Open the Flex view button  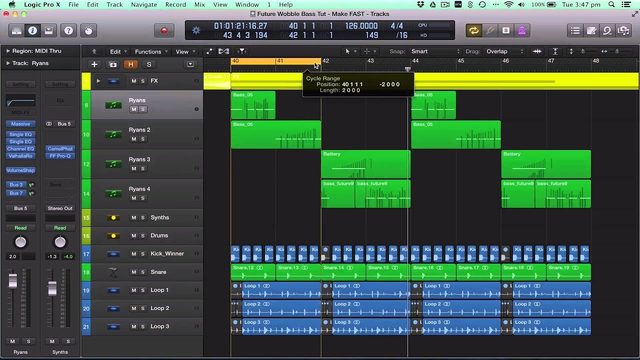click(x=224, y=51)
